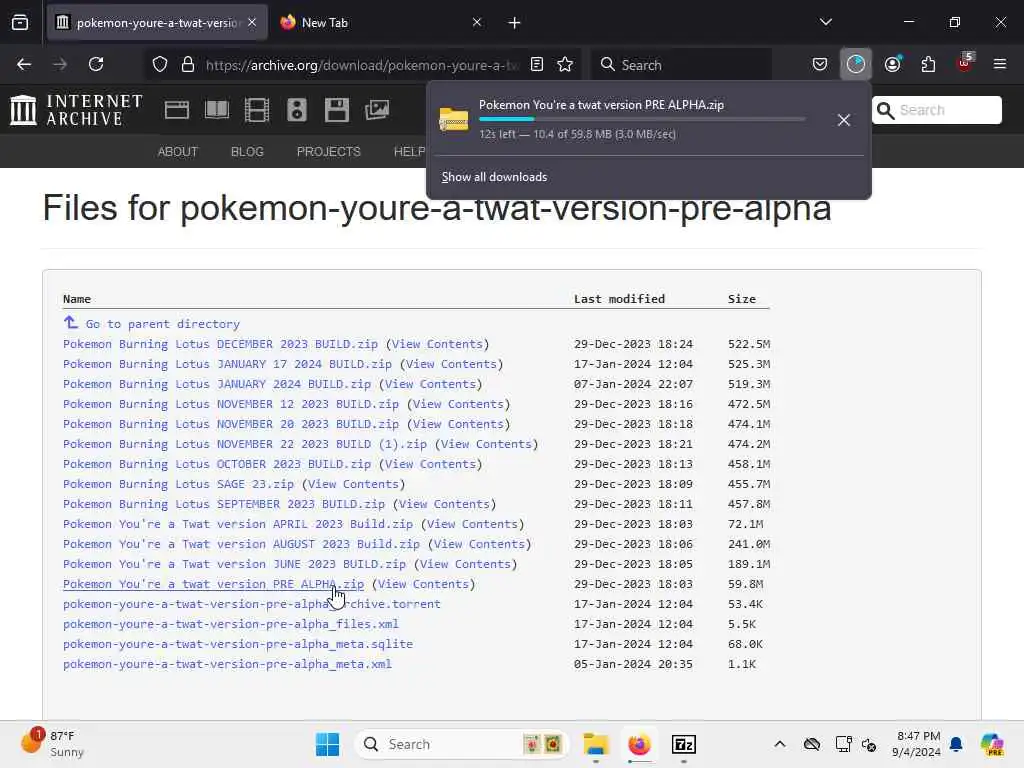Click site security padlock icon
The height and width of the screenshot is (768, 1024).
(188, 64)
